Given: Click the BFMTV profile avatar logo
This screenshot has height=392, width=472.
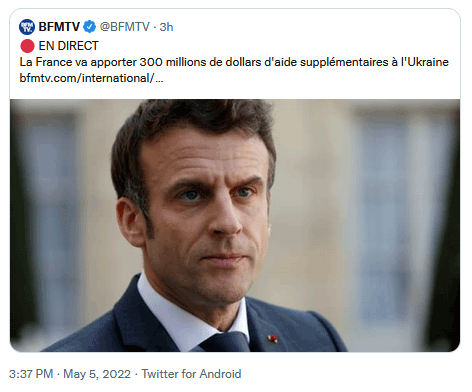Looking at the screenshot, I should [27, 27].
